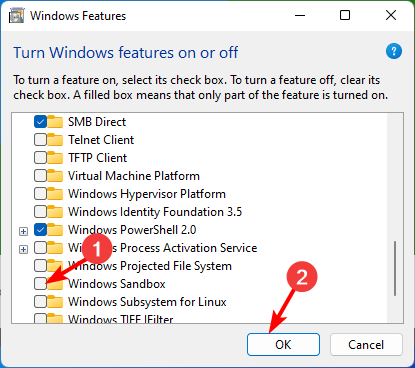Screen dimensions: 415x368
Task: Expand the Windows Process Activation Service node
Action: coord(23,249)
